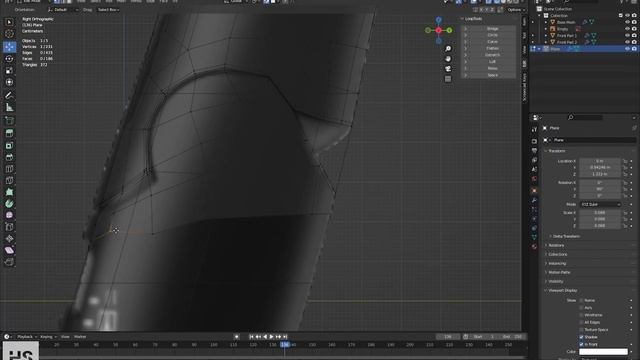Open the Modifiers wrench properties tab
The image size is (640, 360).
pyautogui.click(x=534, y=200)
